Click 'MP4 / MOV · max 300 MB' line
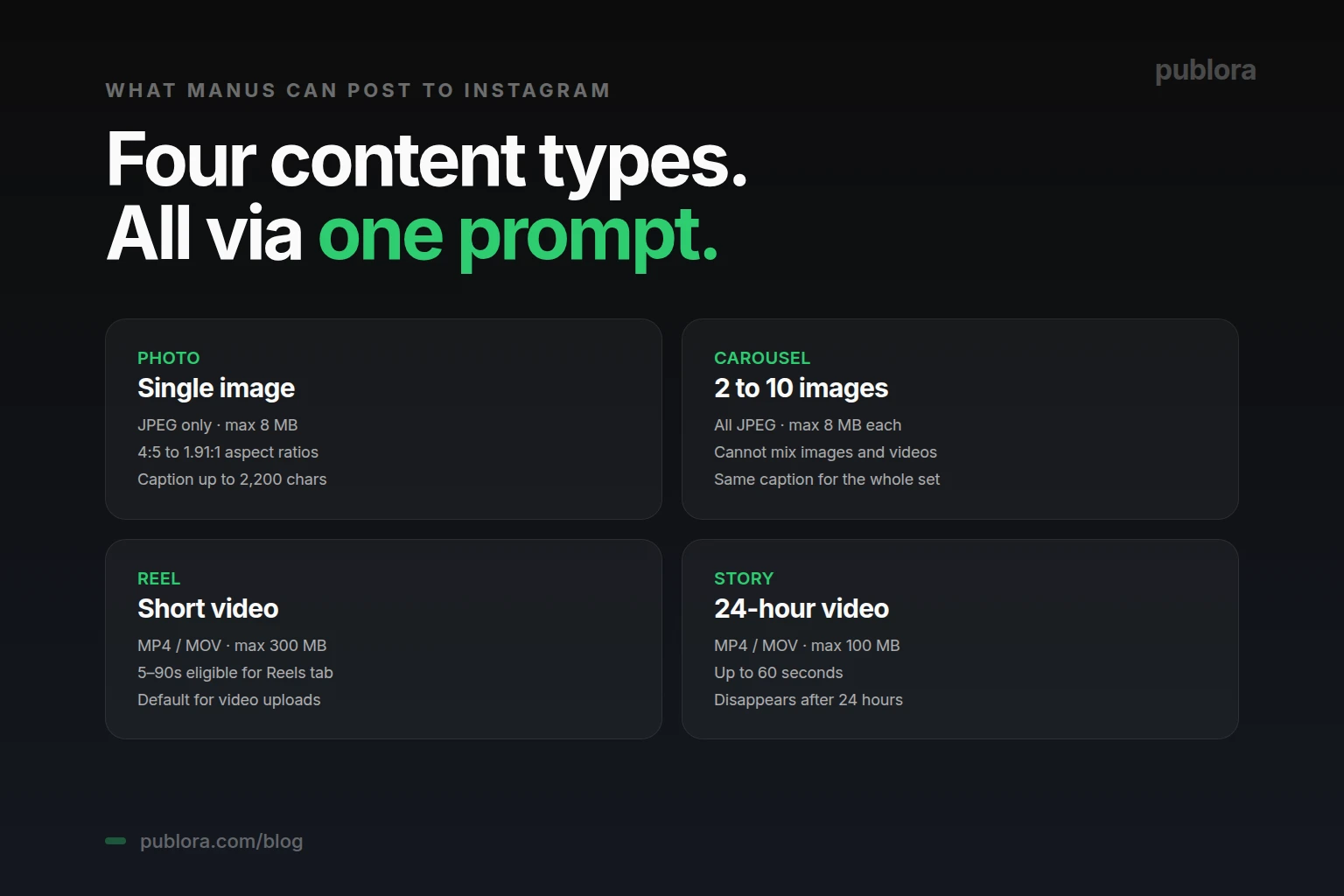This screenshot has height=896, width=1344. (232, 646)
